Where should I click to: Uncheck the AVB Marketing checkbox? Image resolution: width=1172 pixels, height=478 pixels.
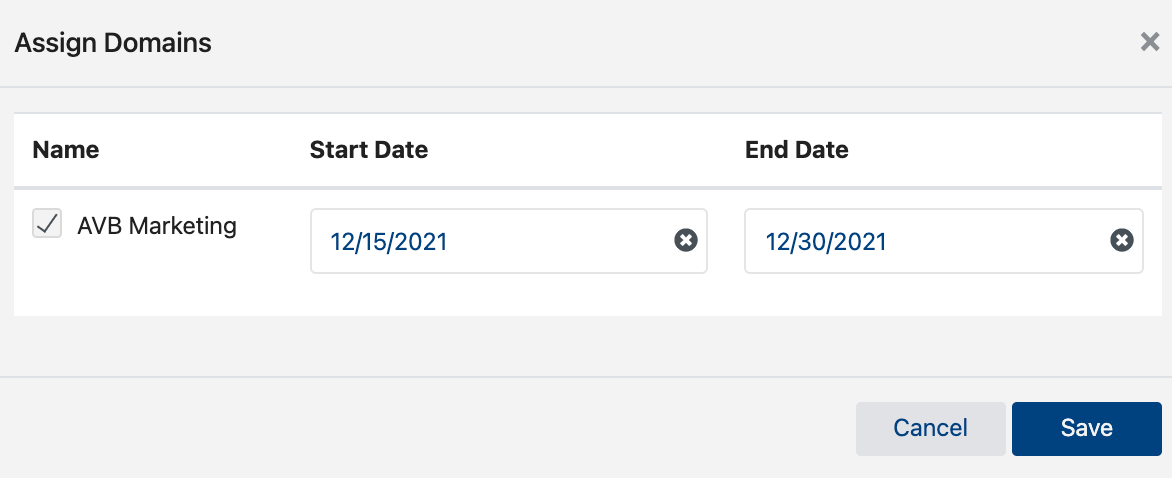click(47, 223)
